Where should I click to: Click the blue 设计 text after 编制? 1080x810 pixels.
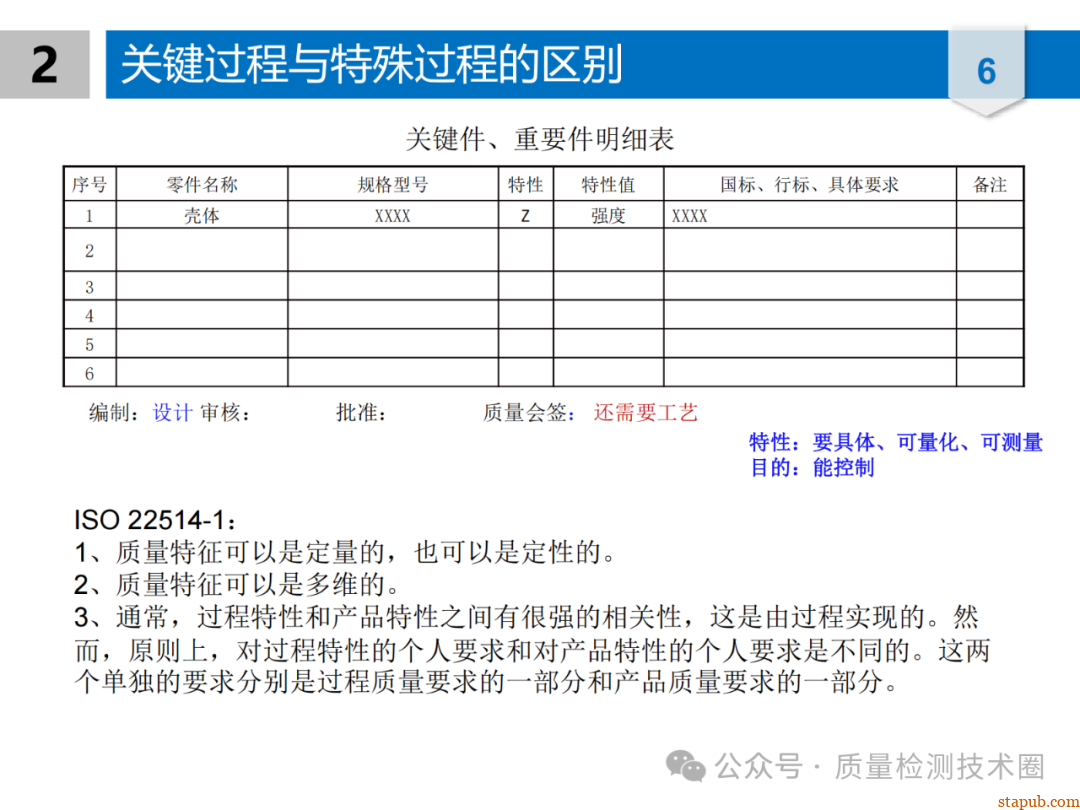point(172,413)
